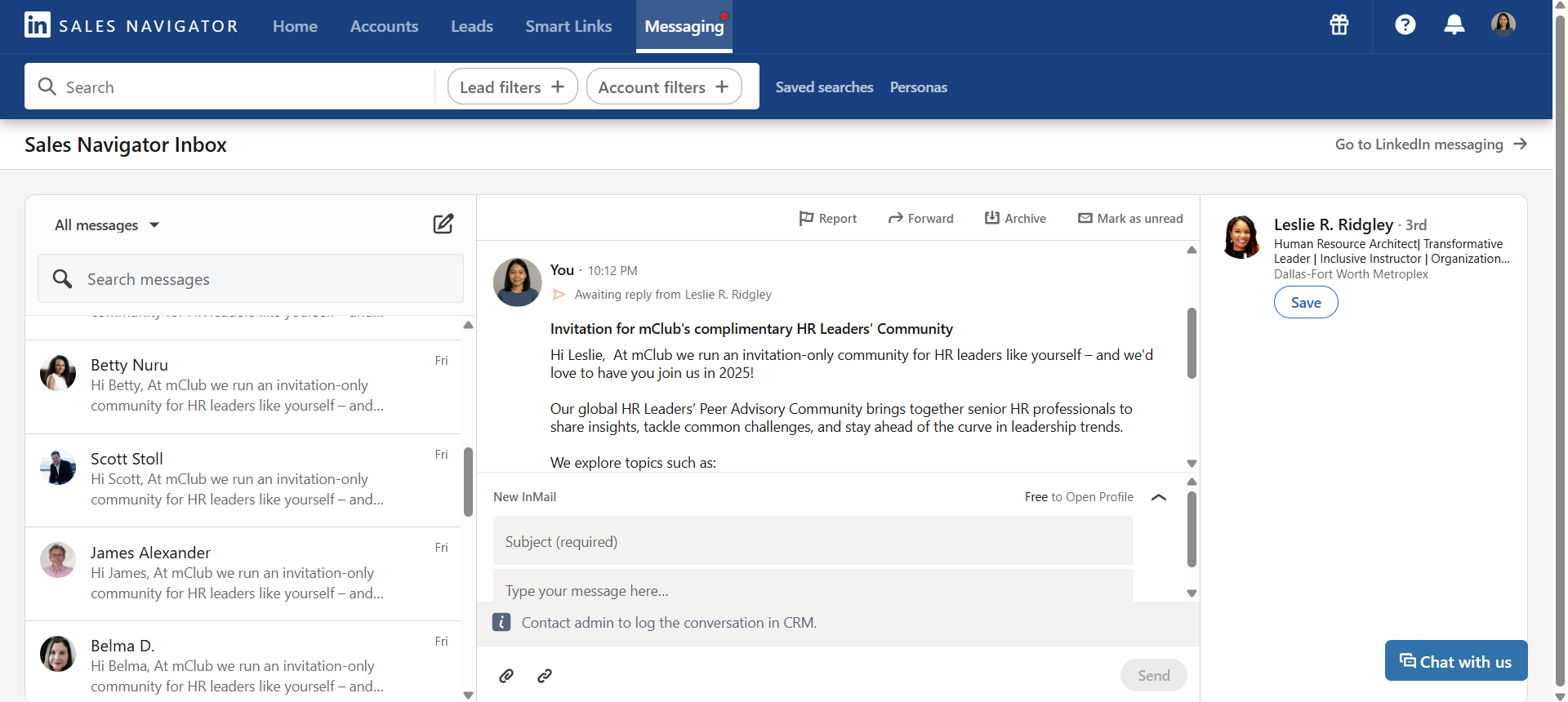This screenshot has height=702, width=1568.
Task: Click Free to Open Profile label
Action: (1079, 497)
